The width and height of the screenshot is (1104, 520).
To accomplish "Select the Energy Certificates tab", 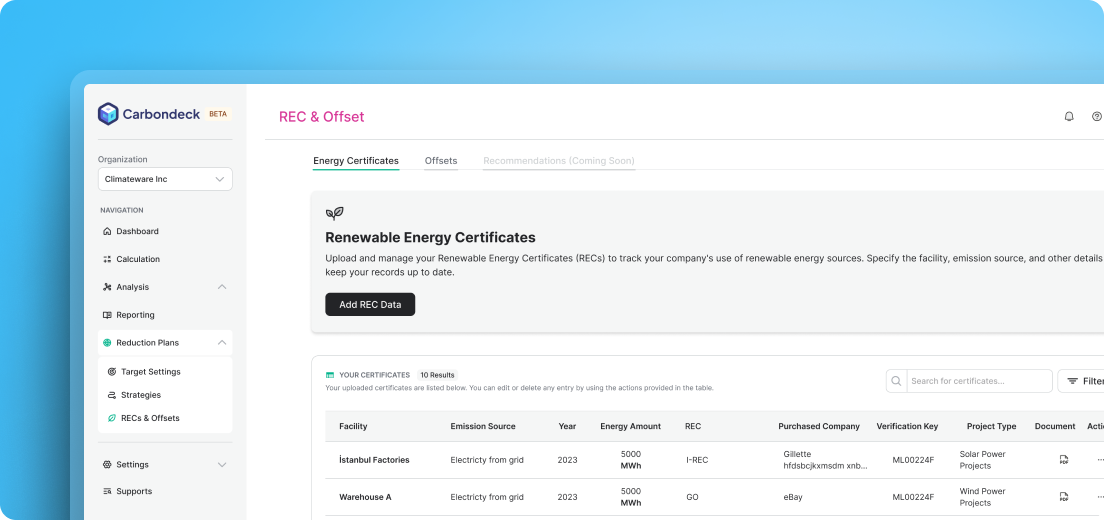I will click(356, 161).
